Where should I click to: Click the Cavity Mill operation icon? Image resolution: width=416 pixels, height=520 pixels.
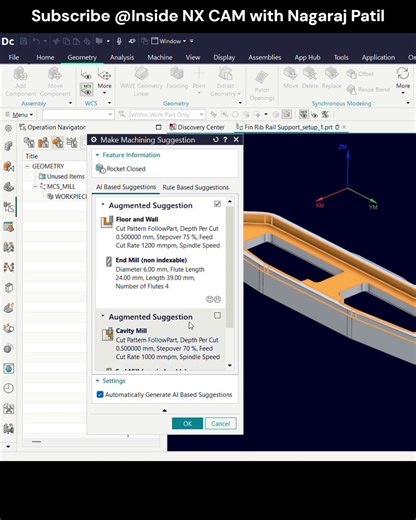tap(107, 334)
